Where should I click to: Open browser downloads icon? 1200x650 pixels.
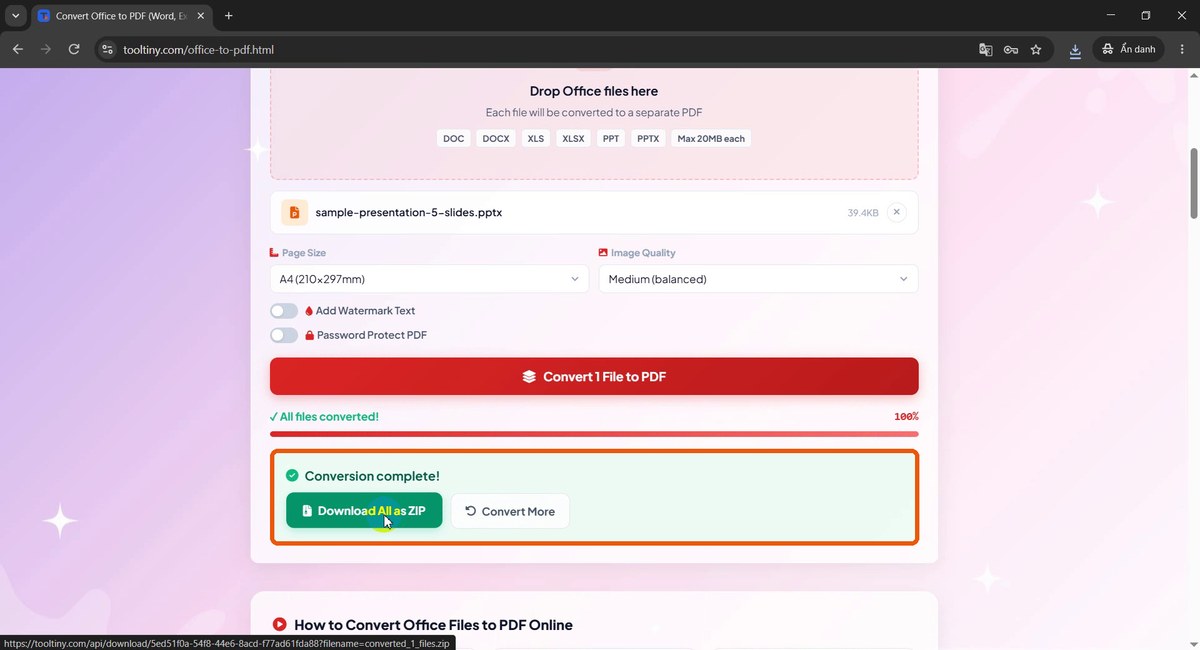pyautogui.click(x=1075, y=50)
